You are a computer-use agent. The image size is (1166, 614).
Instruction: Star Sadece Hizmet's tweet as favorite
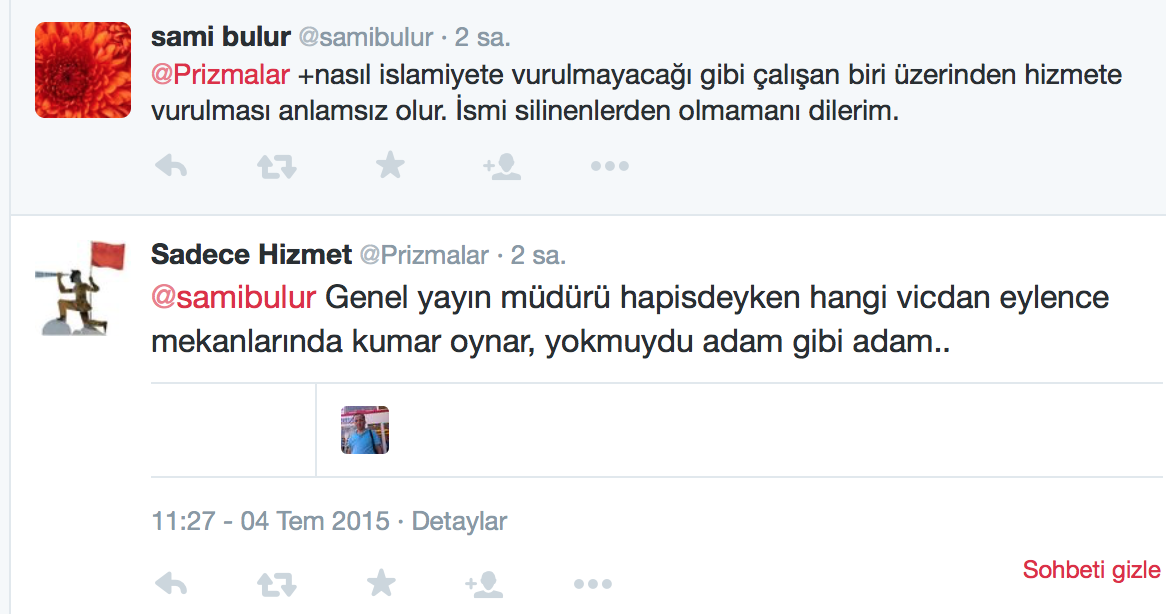[380, 582]
